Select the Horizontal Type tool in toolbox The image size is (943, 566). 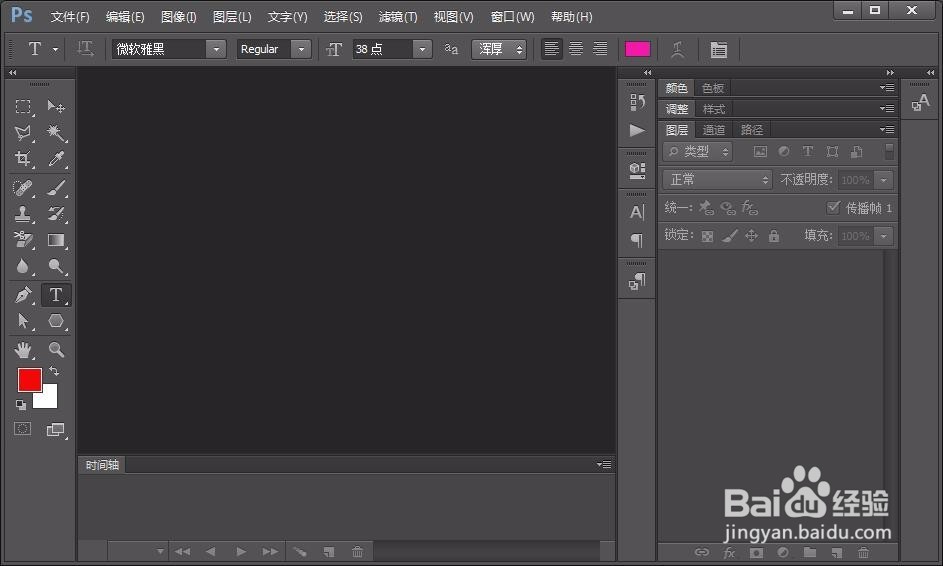[x=56, y=295]
